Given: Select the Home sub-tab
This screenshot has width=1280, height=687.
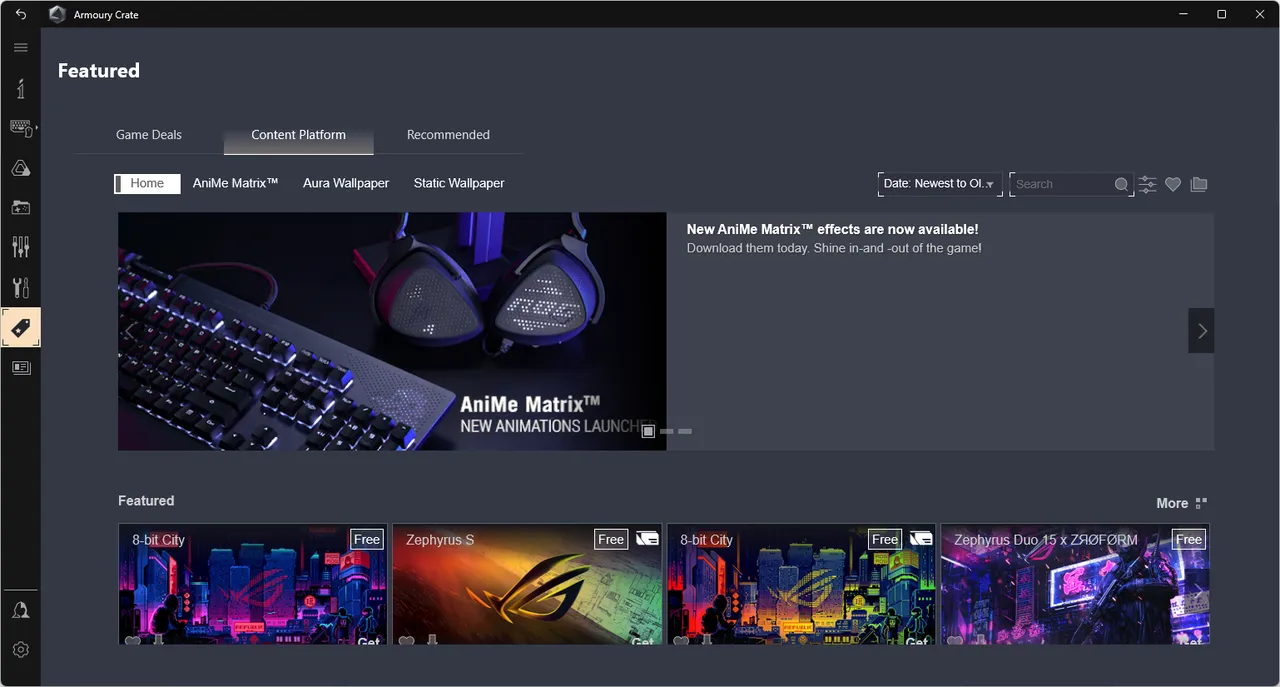Looking at the screenshot, I should (x=147, y=184).
